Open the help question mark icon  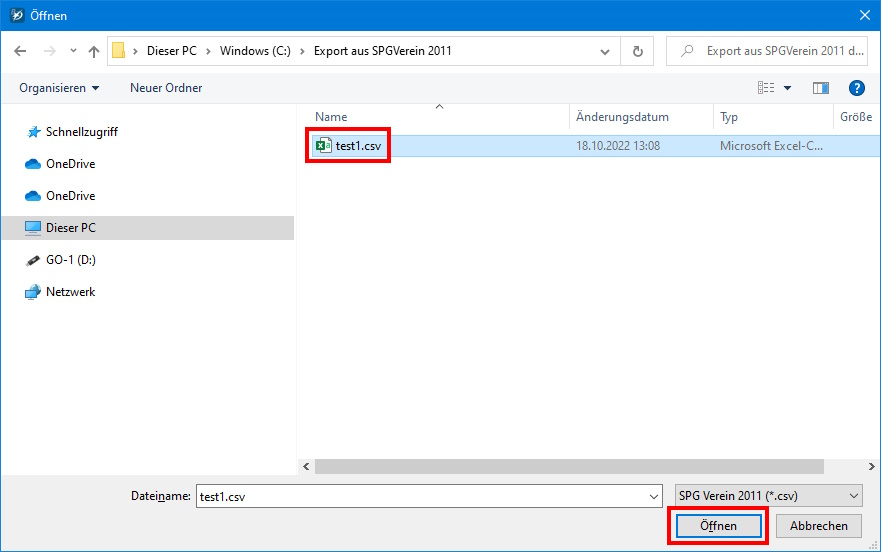856,88
